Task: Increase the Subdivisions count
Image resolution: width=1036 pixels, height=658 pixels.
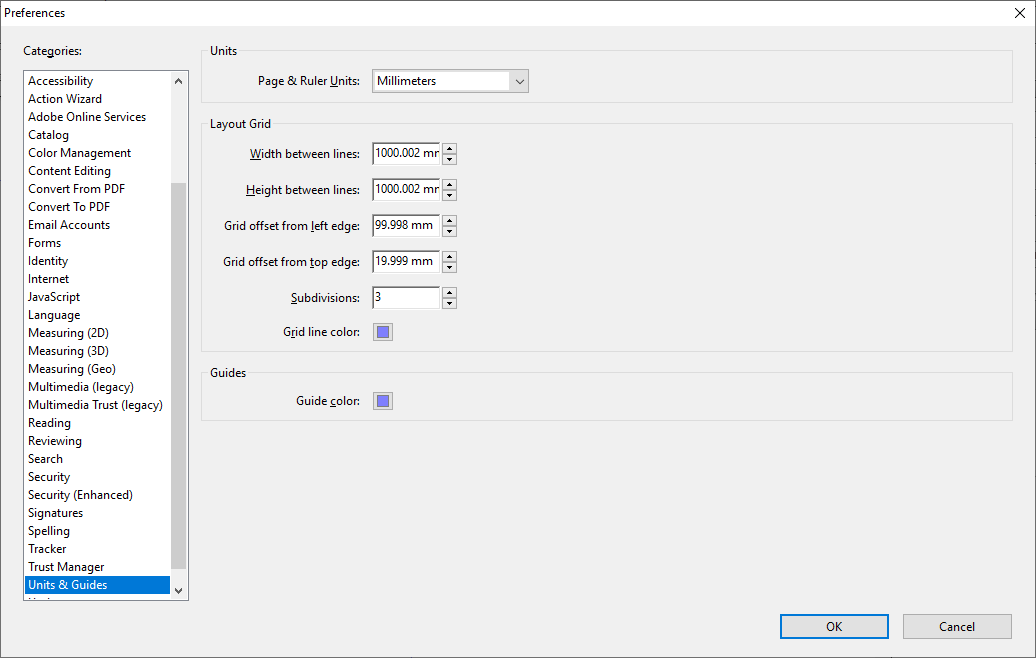Action: coord(450,293)
